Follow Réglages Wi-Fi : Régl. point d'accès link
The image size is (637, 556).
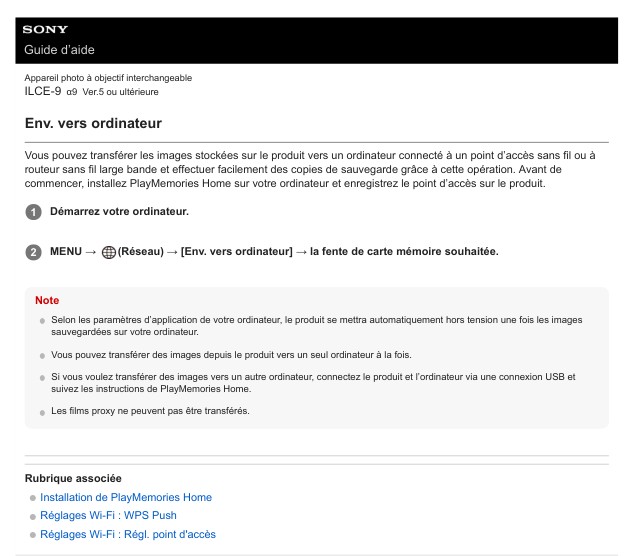[128, 534]
